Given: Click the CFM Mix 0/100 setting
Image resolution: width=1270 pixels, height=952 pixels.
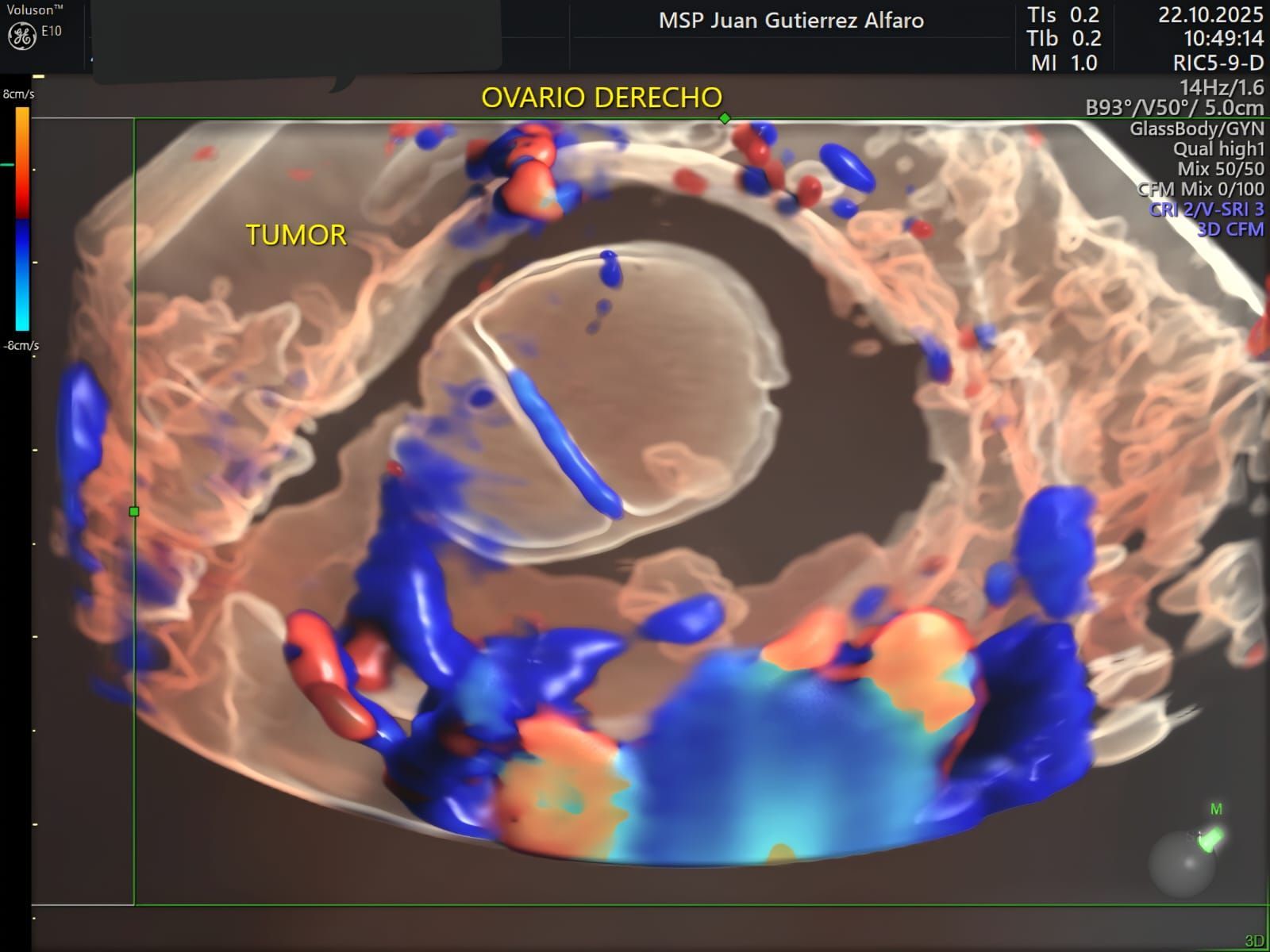Looking at the screenshot, I should tap(1200, 189).
